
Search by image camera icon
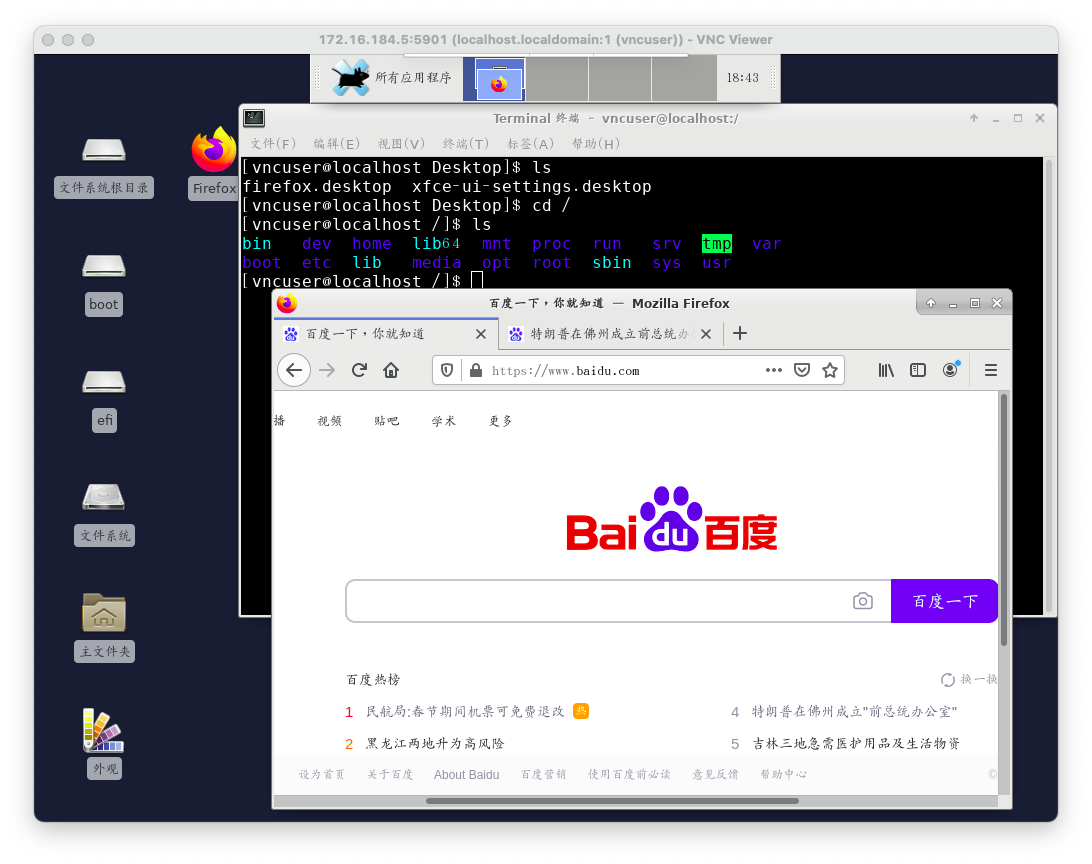(863, 601)
